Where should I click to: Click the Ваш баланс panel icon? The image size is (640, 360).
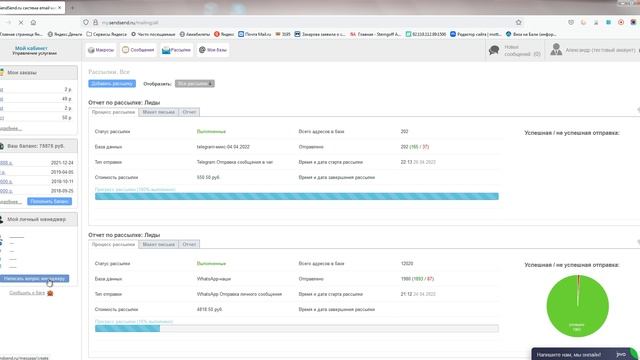2,146
